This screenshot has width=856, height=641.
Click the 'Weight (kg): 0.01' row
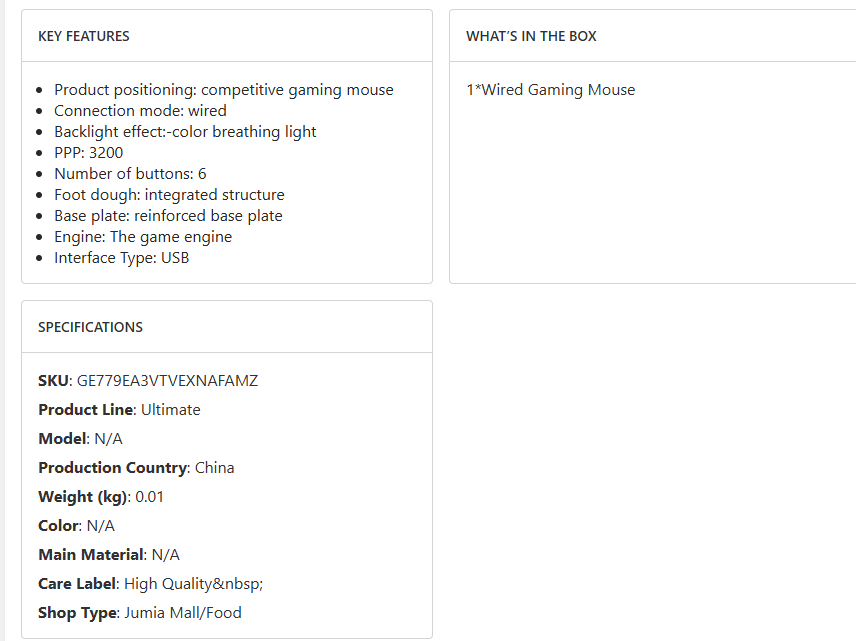pyautogui.click(x=101, y=497)
